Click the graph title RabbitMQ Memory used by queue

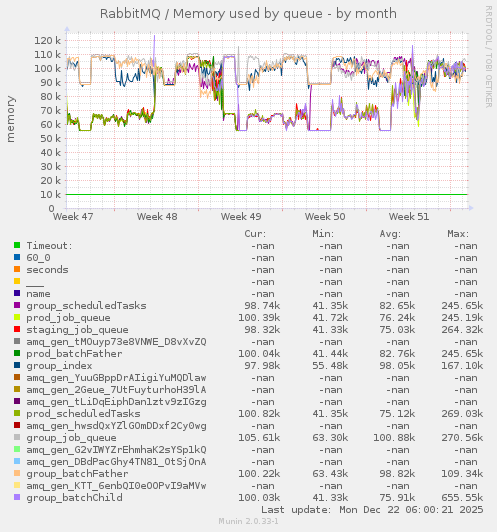click(x=248, y=14)
